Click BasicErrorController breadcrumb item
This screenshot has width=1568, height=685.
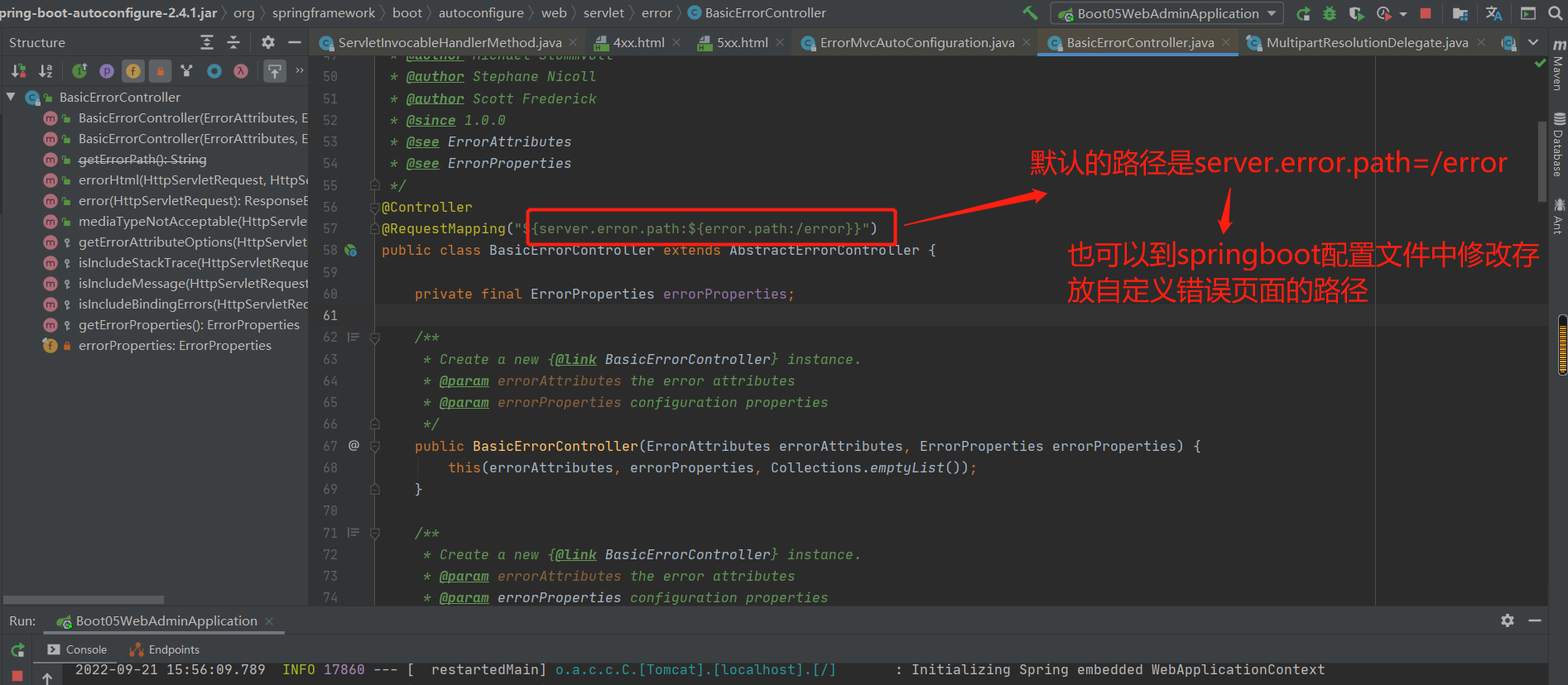(757, 12)
